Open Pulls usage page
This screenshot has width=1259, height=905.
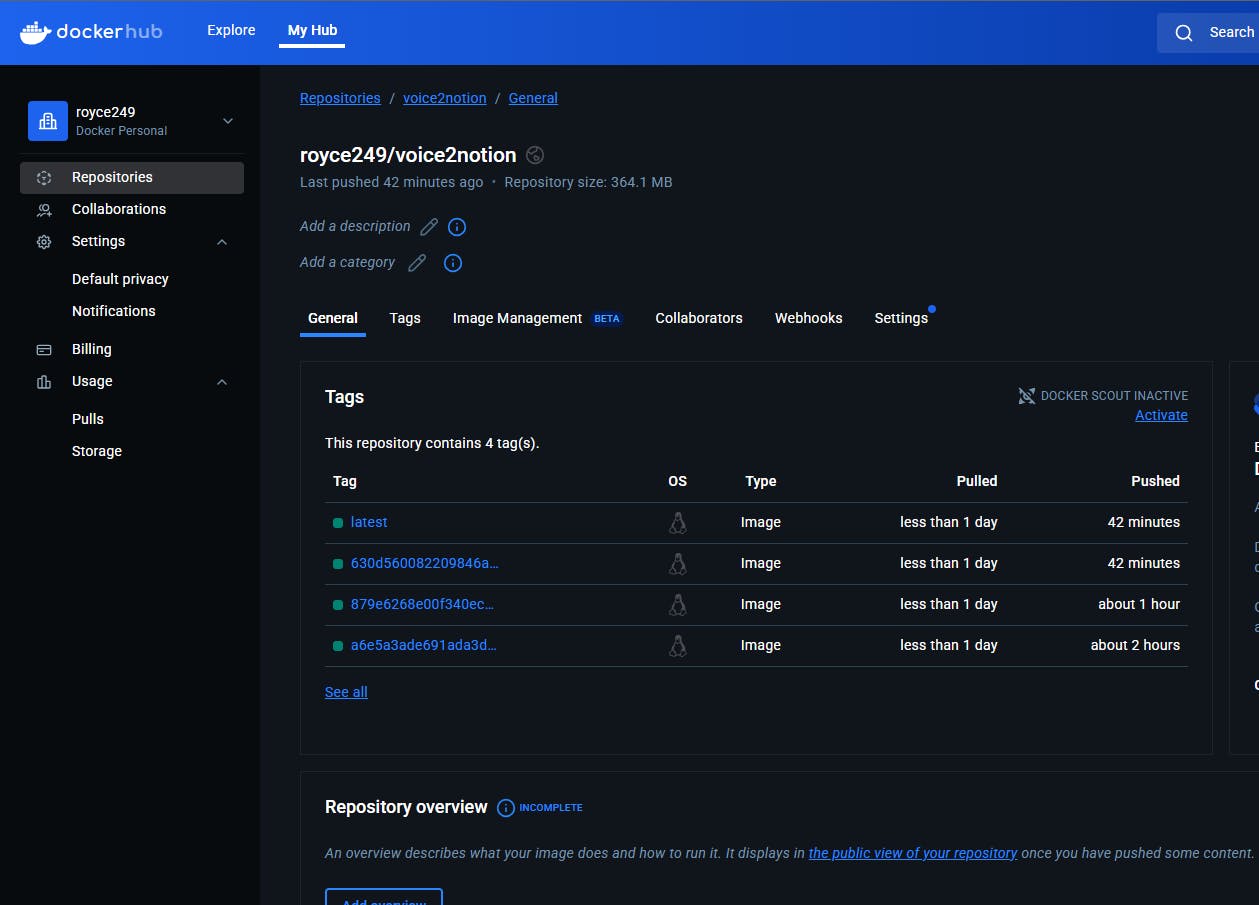click(x=88, y=419)
